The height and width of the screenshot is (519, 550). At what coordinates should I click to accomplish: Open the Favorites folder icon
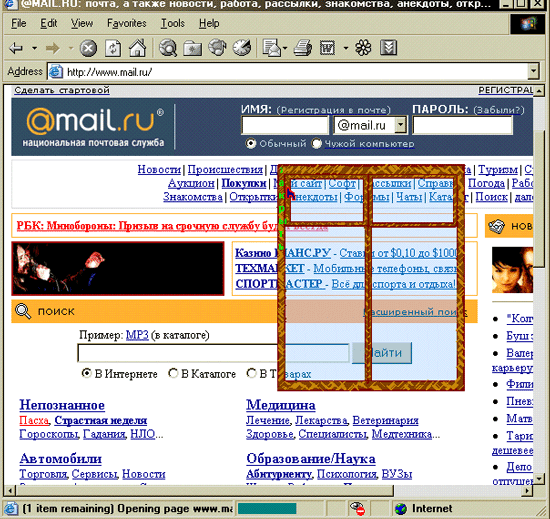tap(193, 48)
